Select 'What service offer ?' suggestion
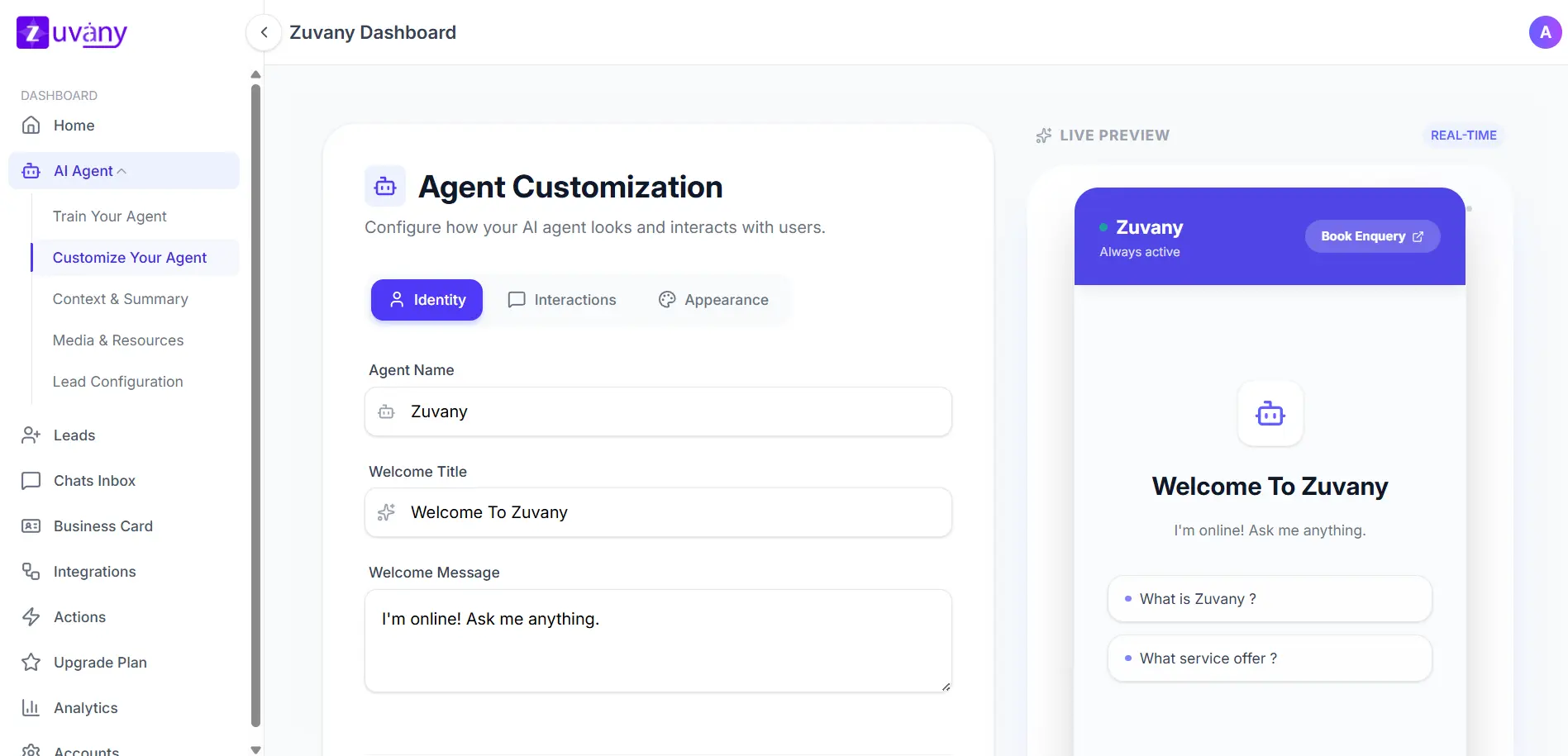Image resolution: width=1568 pixels, height=756 pixels. pos(1270,658)
